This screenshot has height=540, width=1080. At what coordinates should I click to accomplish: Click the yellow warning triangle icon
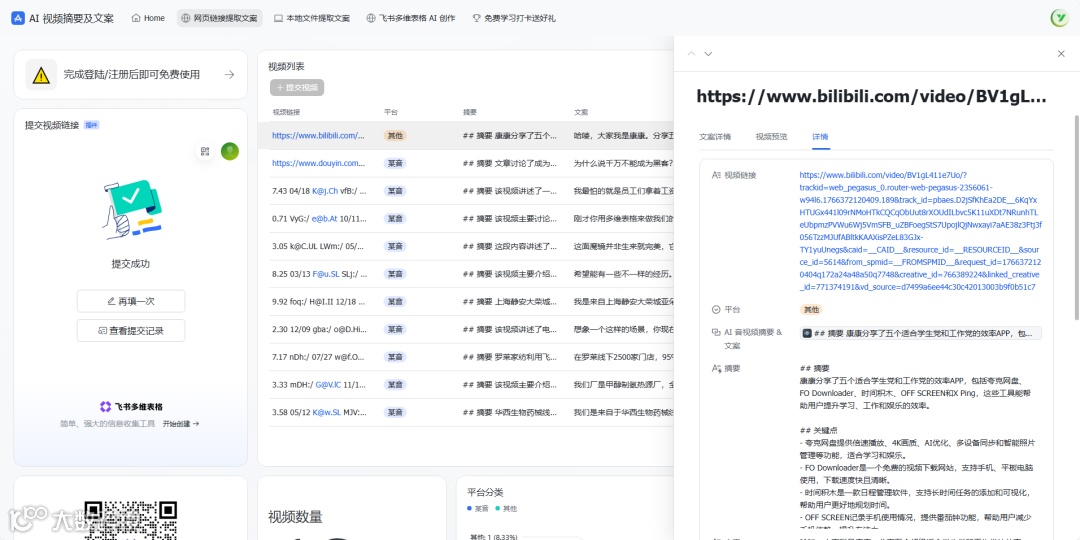coord(41,74)
